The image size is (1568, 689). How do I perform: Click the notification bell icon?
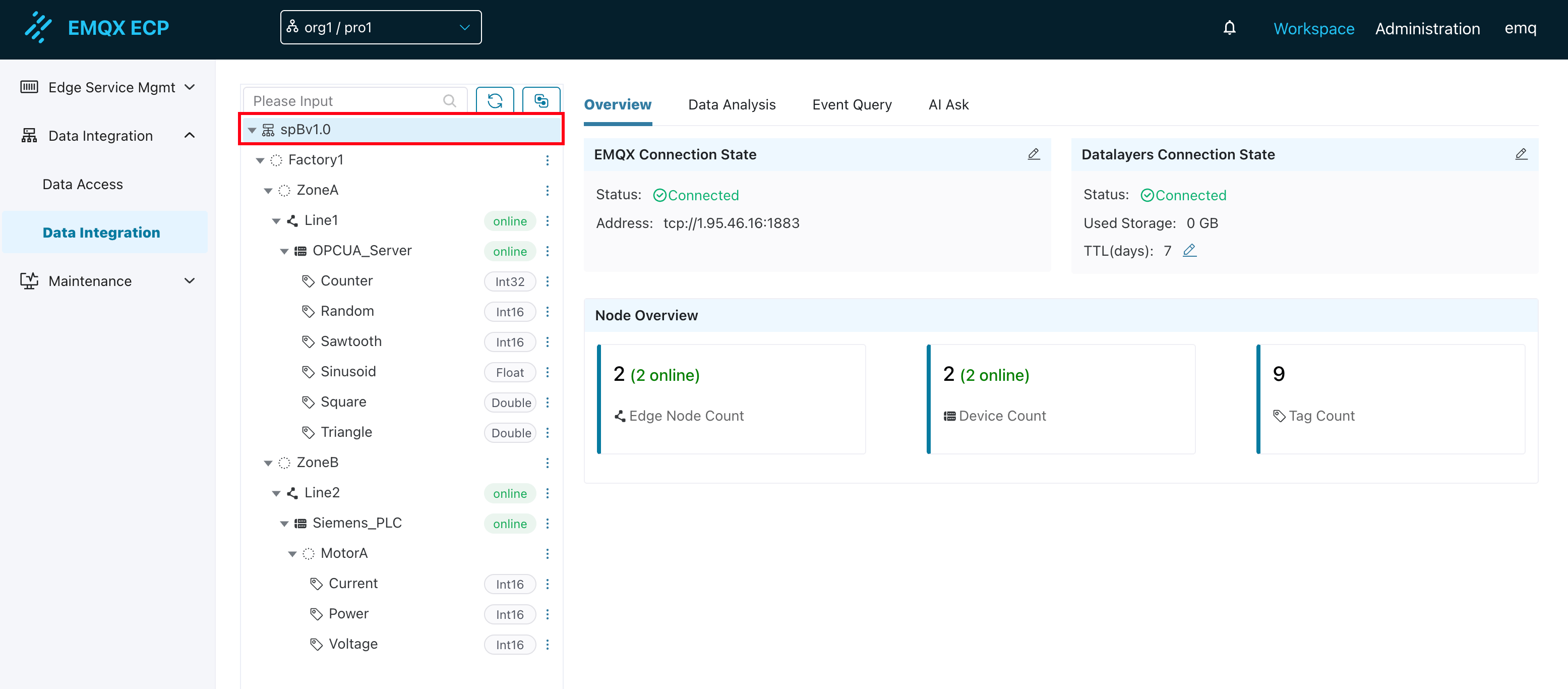tap(1229, 28)
